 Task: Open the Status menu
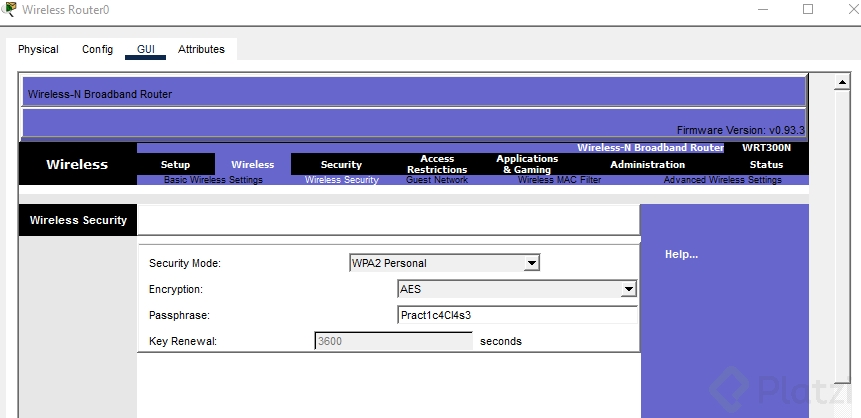766,164
